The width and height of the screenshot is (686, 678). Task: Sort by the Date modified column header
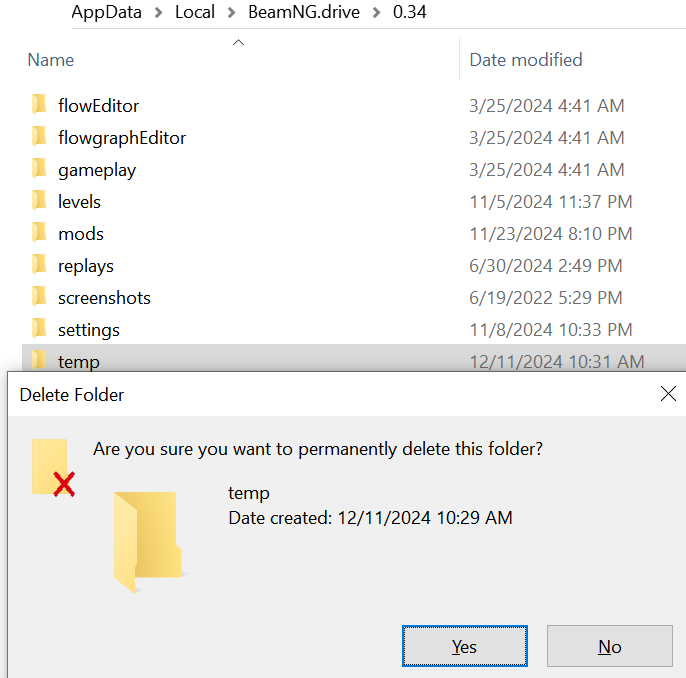[525, 60]
